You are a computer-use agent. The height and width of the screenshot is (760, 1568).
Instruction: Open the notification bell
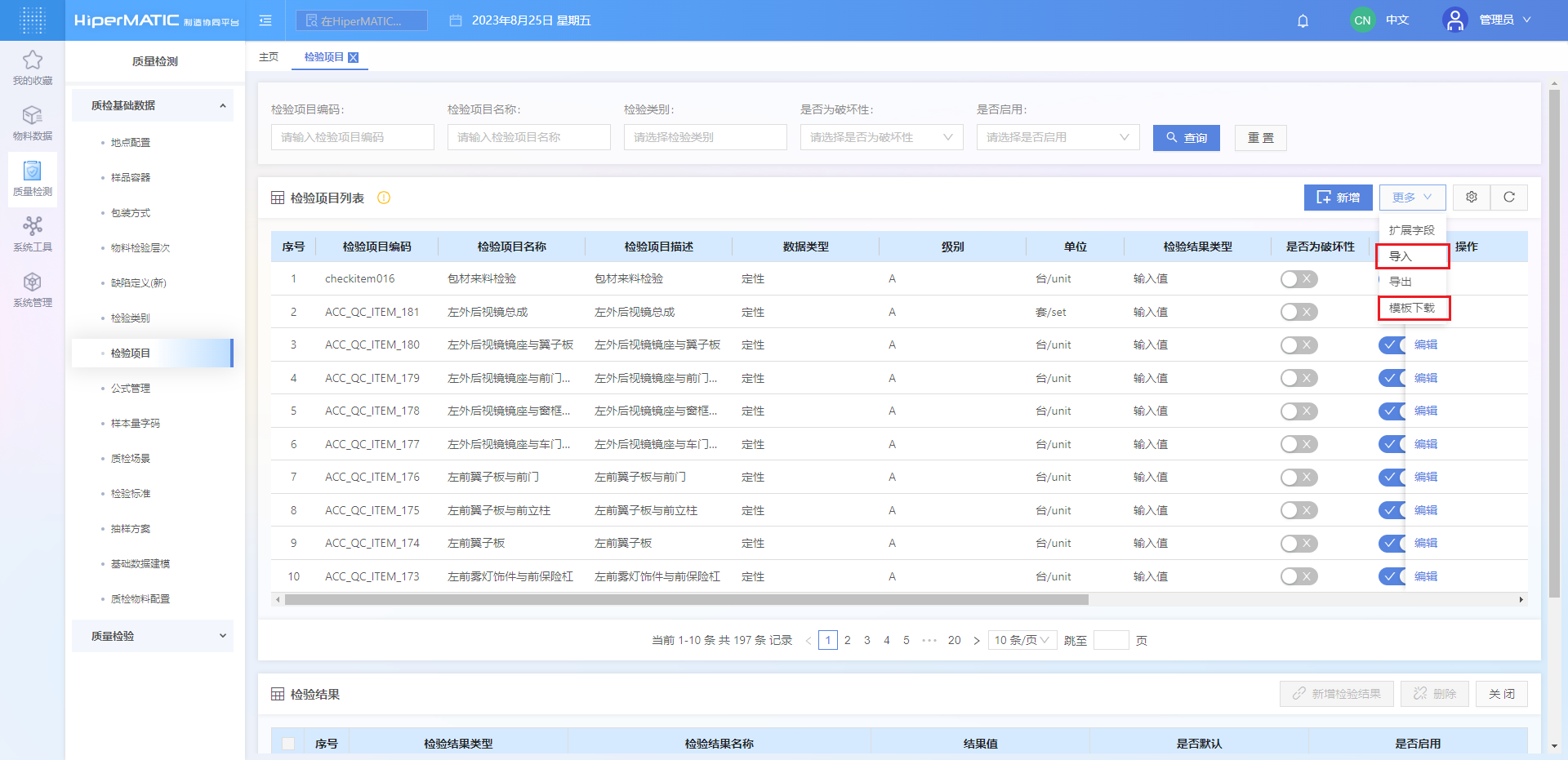pos(1303,20)
